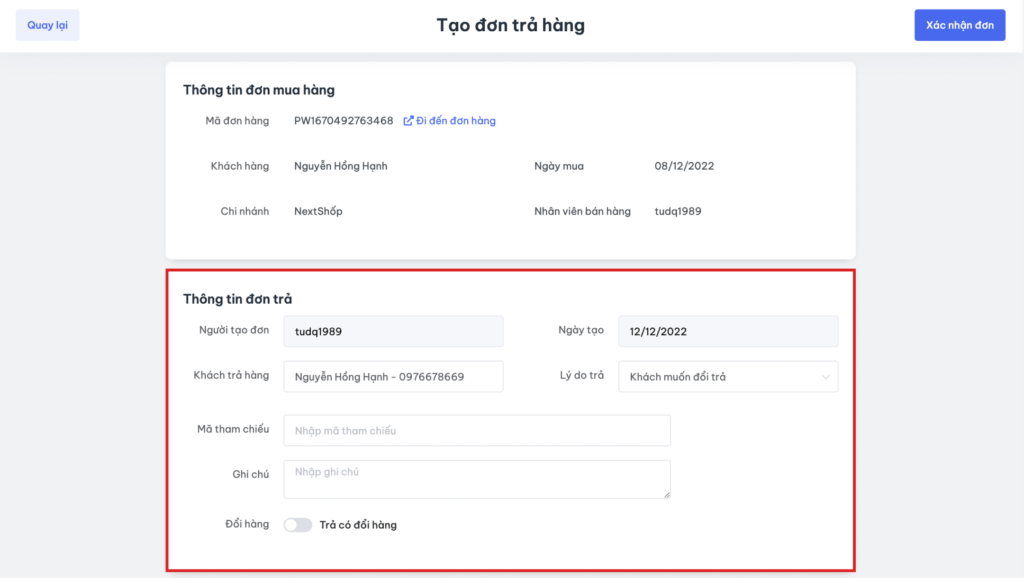
Task: Click the Trả có đổi hàng label text
Action: click(358, 525)
